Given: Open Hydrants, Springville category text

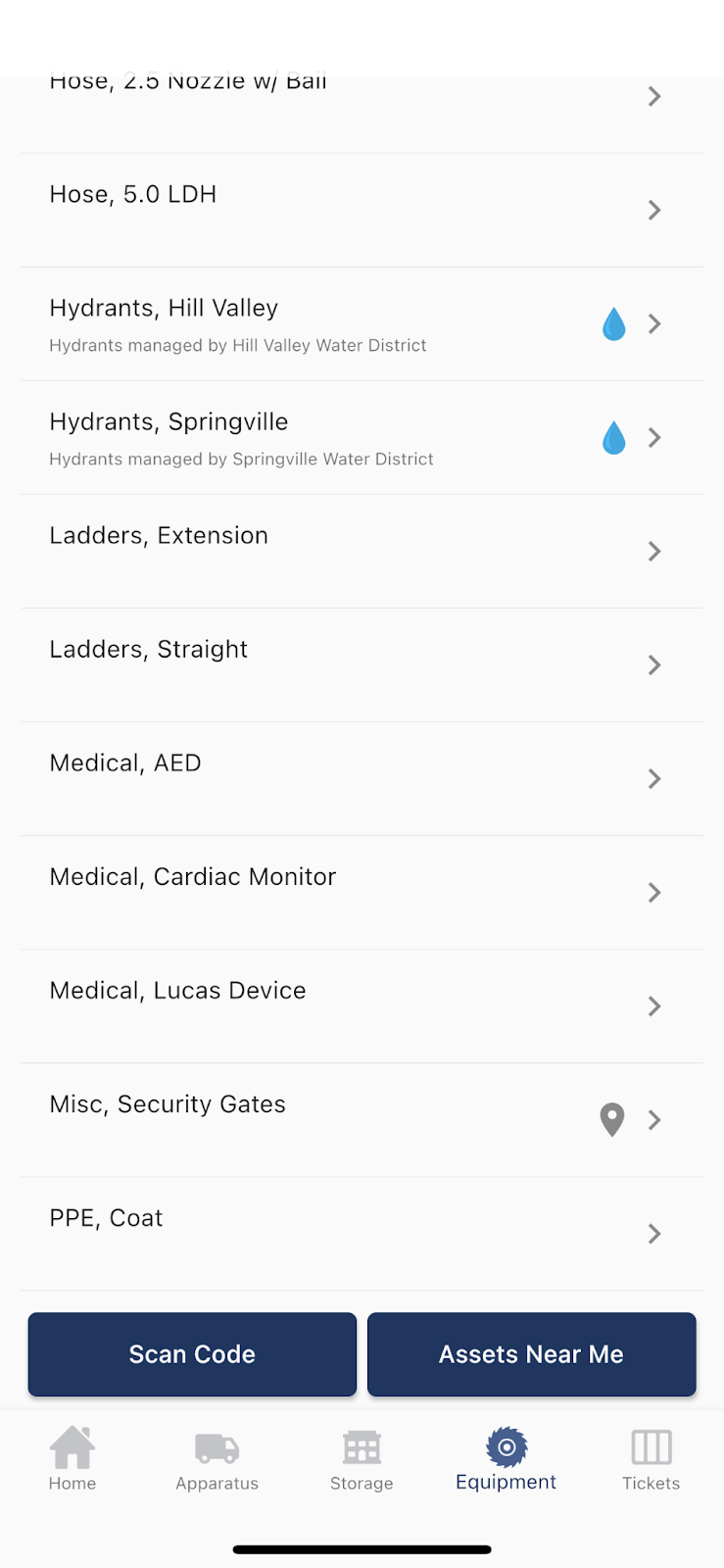Looking at the screenshot, I should click(x=169, y=422).
